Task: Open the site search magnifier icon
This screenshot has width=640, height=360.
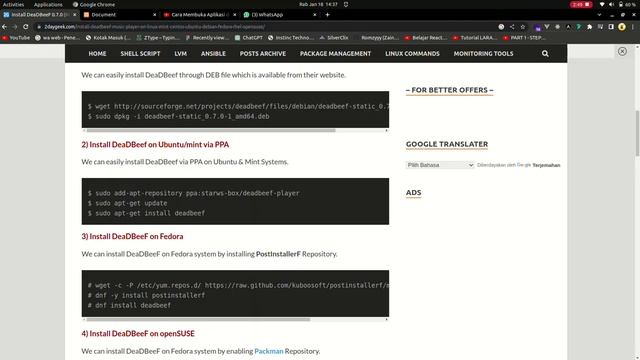Action: (545, 53)
